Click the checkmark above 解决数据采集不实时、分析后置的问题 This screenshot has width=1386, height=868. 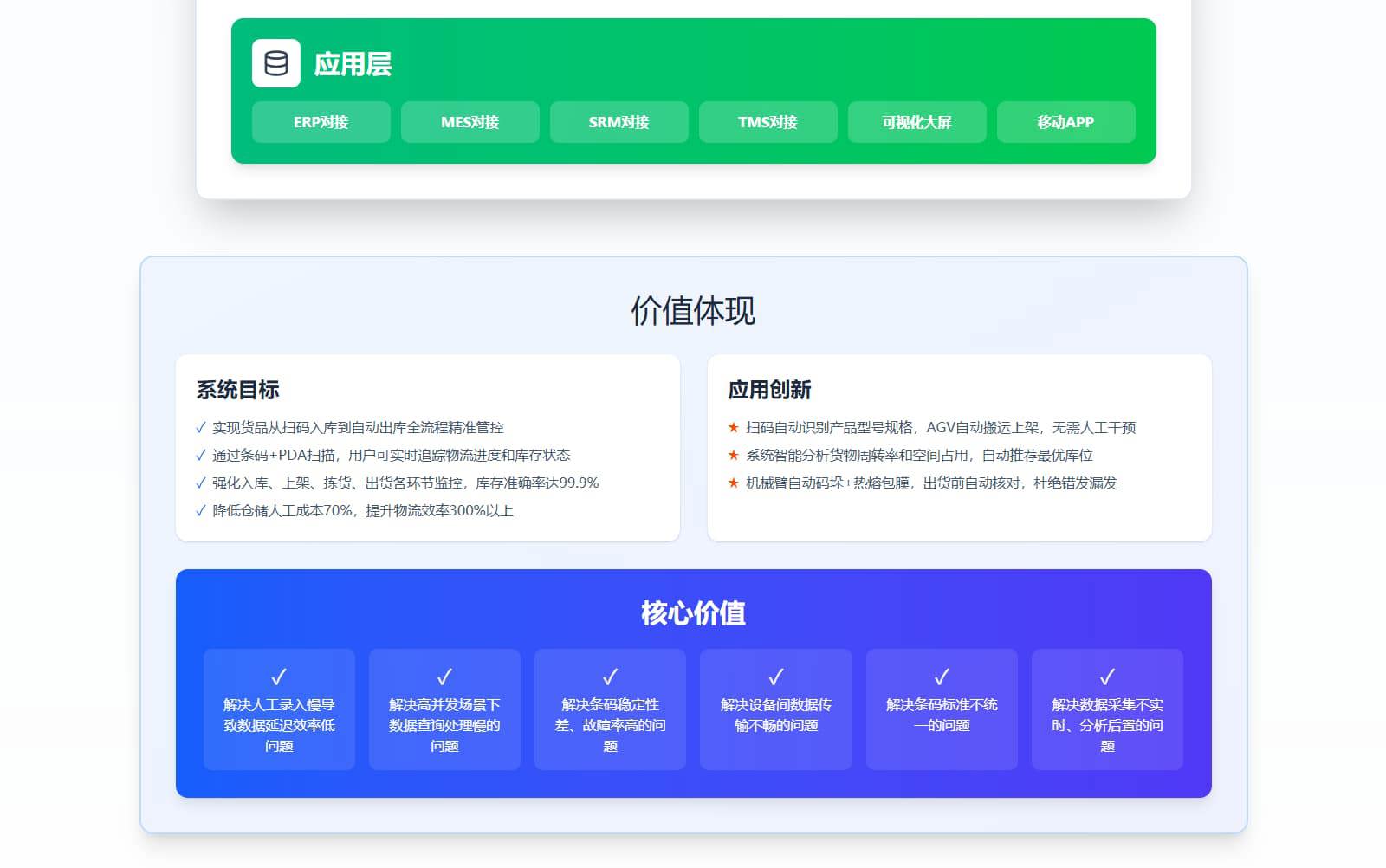1107,677
